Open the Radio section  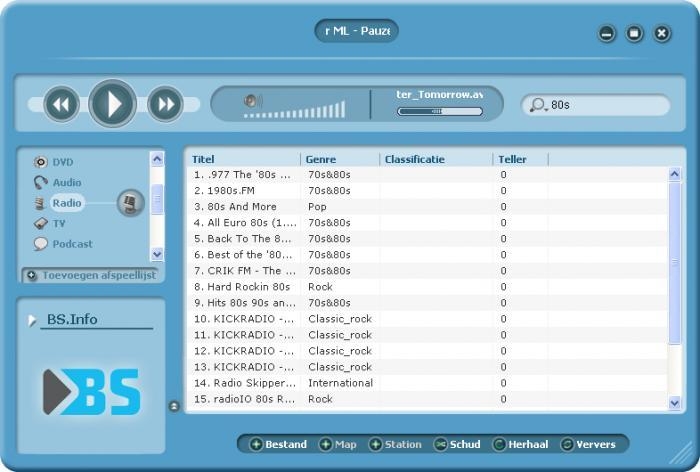[67, 203]
